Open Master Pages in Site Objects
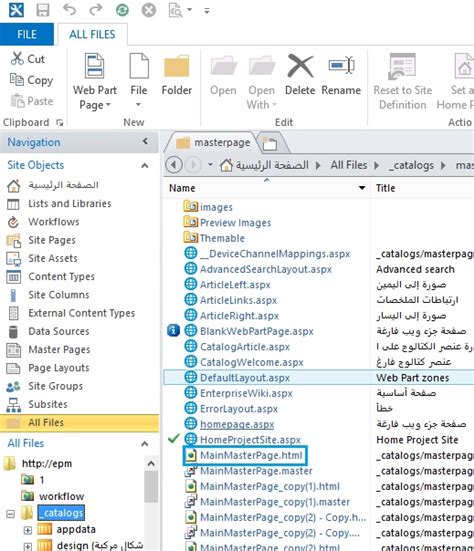 coord(59,350)
